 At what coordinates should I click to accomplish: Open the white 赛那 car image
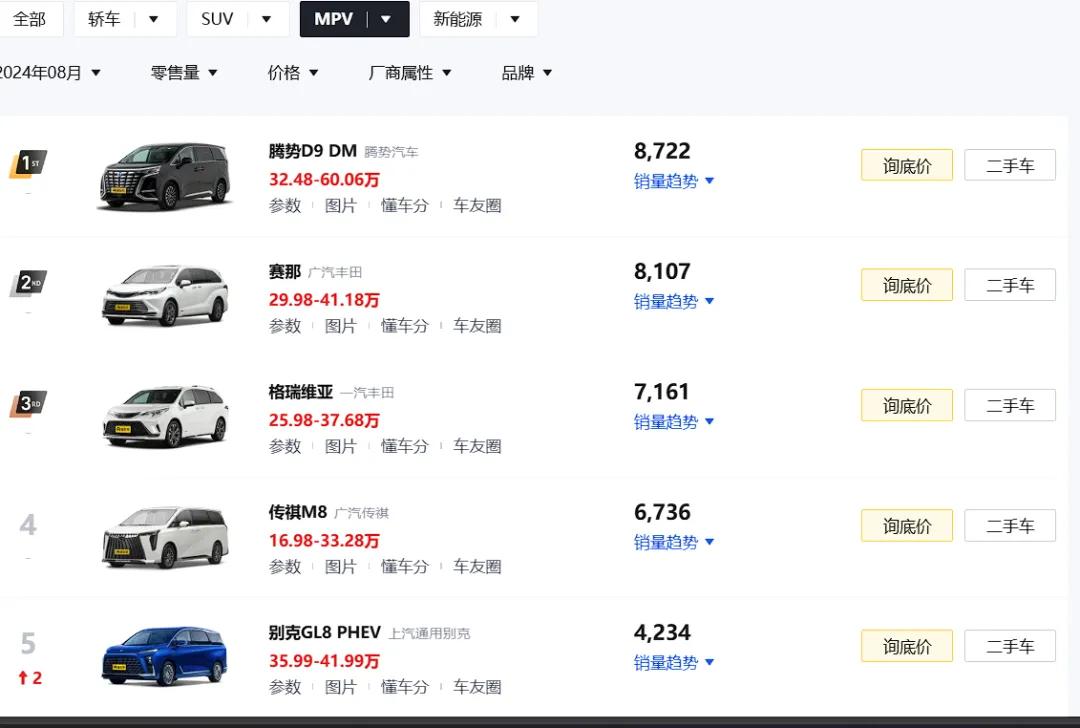click(x=164, y=295)
